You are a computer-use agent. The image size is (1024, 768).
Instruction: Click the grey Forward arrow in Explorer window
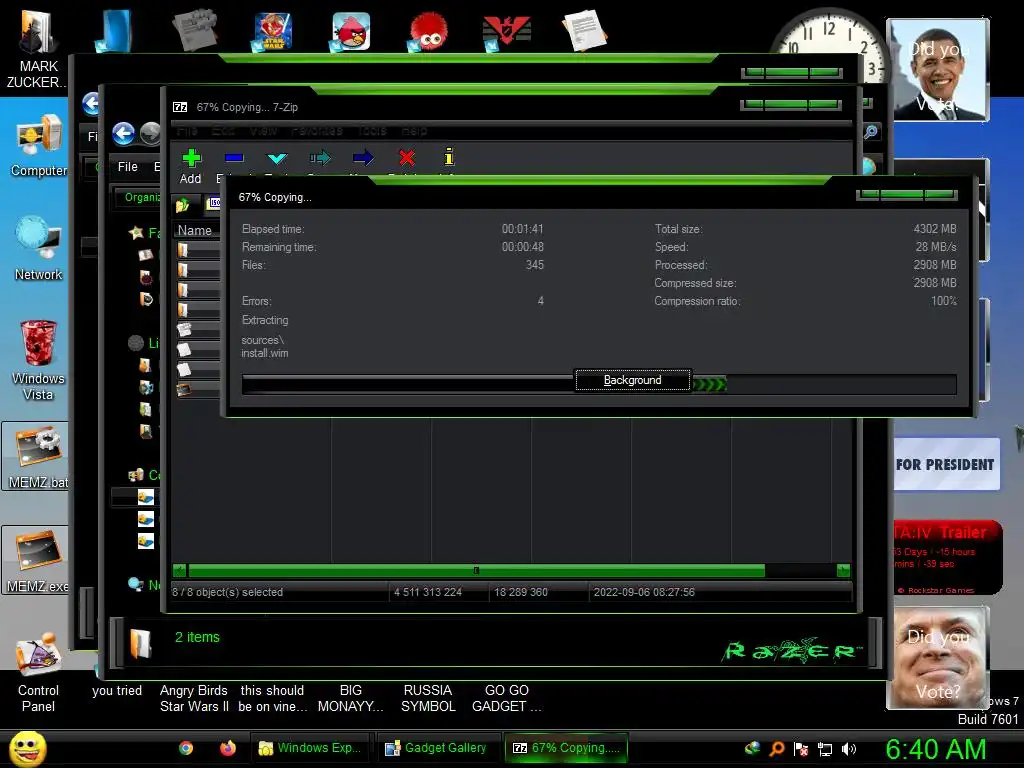[x=150, y=134]
